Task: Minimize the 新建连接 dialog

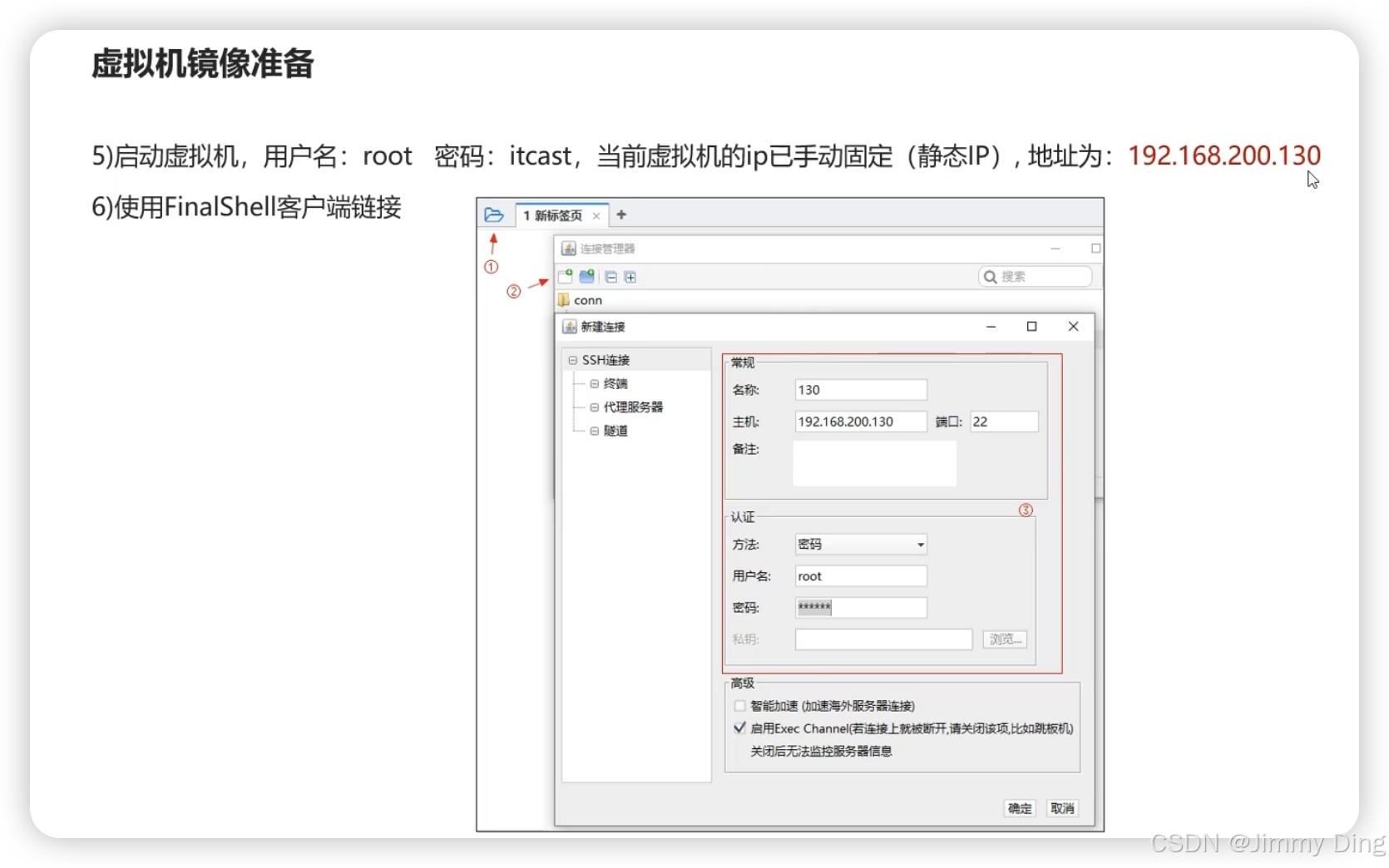Action: [991, 327]
